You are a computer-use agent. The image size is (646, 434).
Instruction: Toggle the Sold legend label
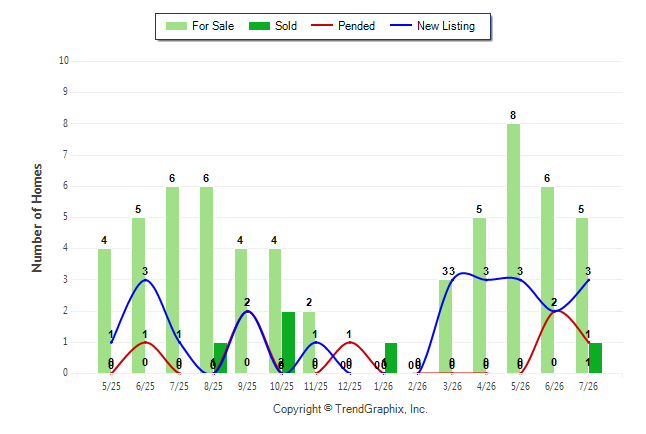tap(286, 26)
